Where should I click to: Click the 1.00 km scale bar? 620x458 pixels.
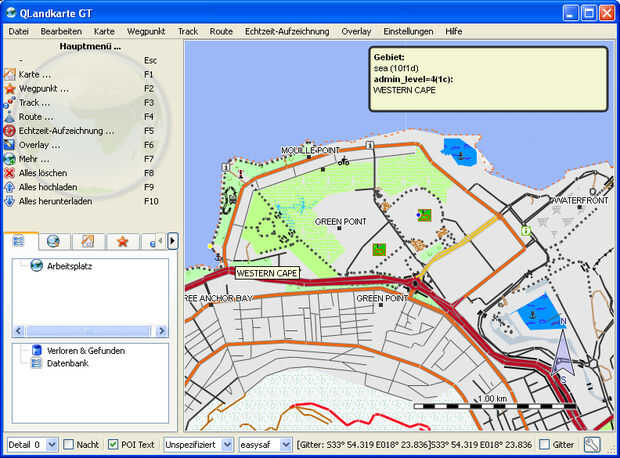click(494, 406)
